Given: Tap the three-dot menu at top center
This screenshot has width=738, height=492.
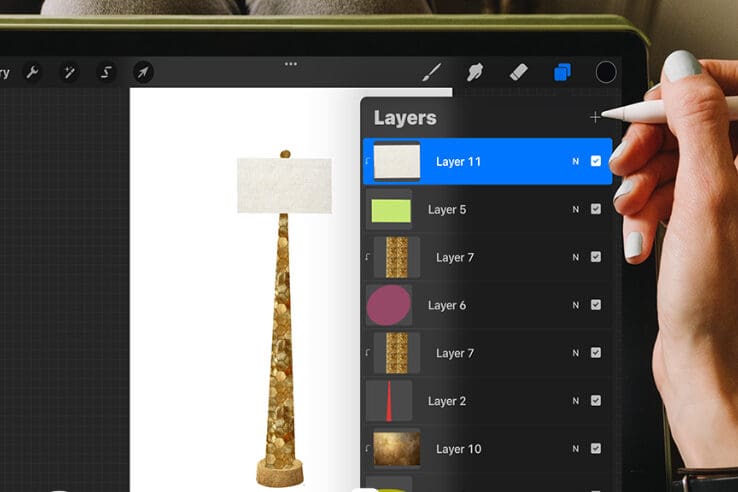Looking at the screenshot, I should click(x=291, y=64).
